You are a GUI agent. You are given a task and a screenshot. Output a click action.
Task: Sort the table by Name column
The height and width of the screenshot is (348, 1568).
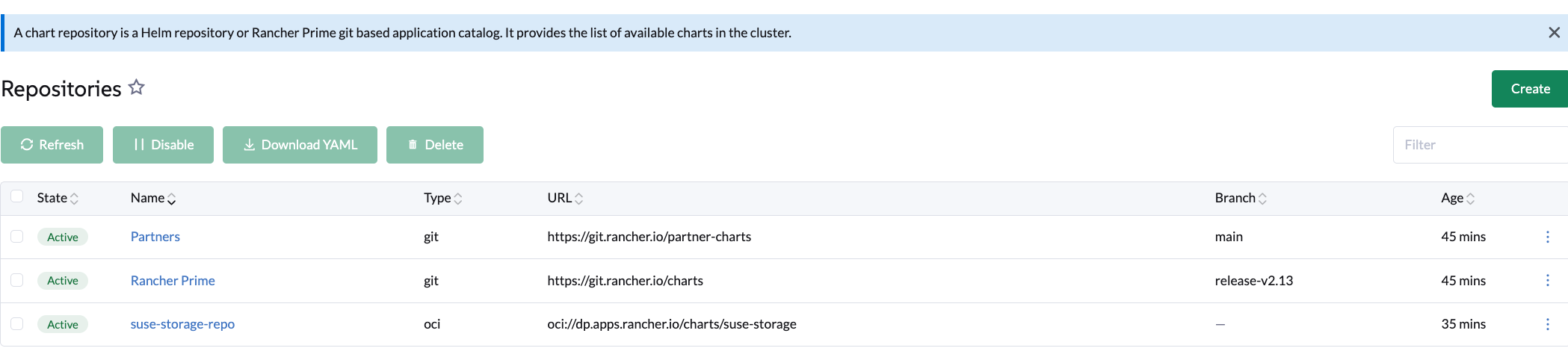153,198
